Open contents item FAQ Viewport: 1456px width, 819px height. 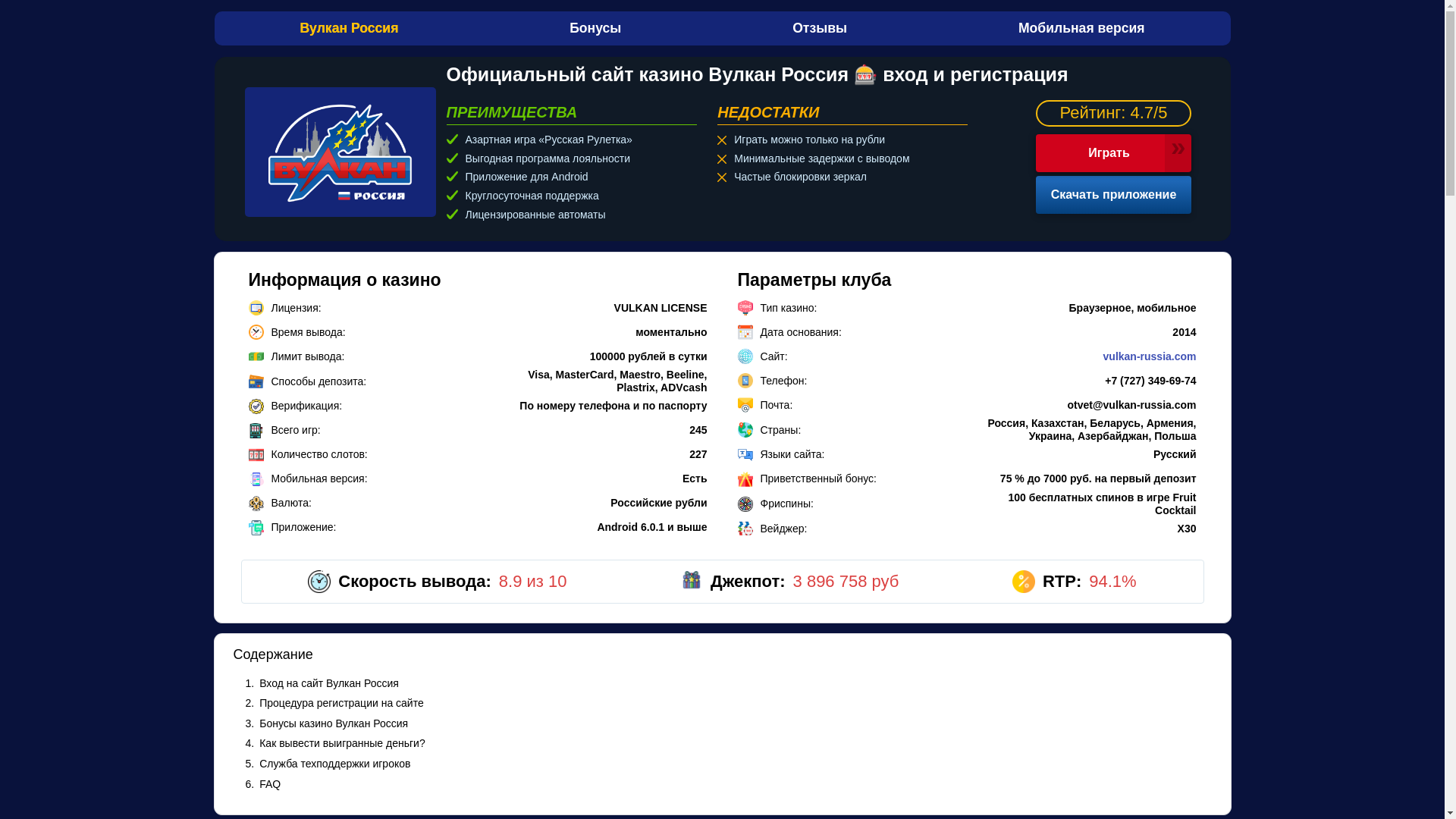[270, 784]
